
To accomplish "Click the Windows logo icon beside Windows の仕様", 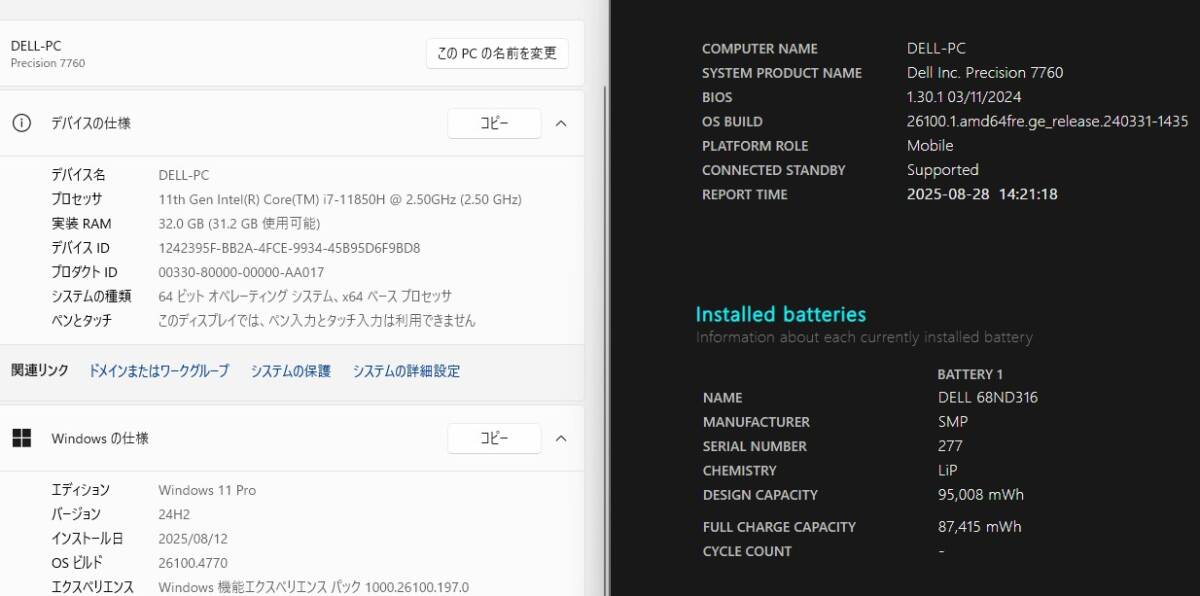I will click(x=21, y=438).
